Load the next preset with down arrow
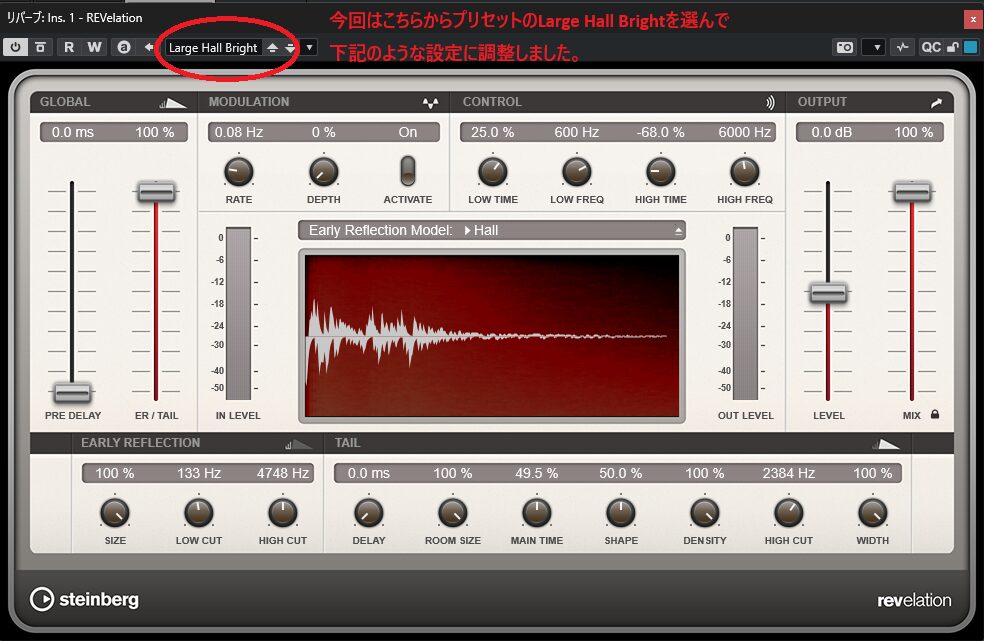 pos(289,48)
